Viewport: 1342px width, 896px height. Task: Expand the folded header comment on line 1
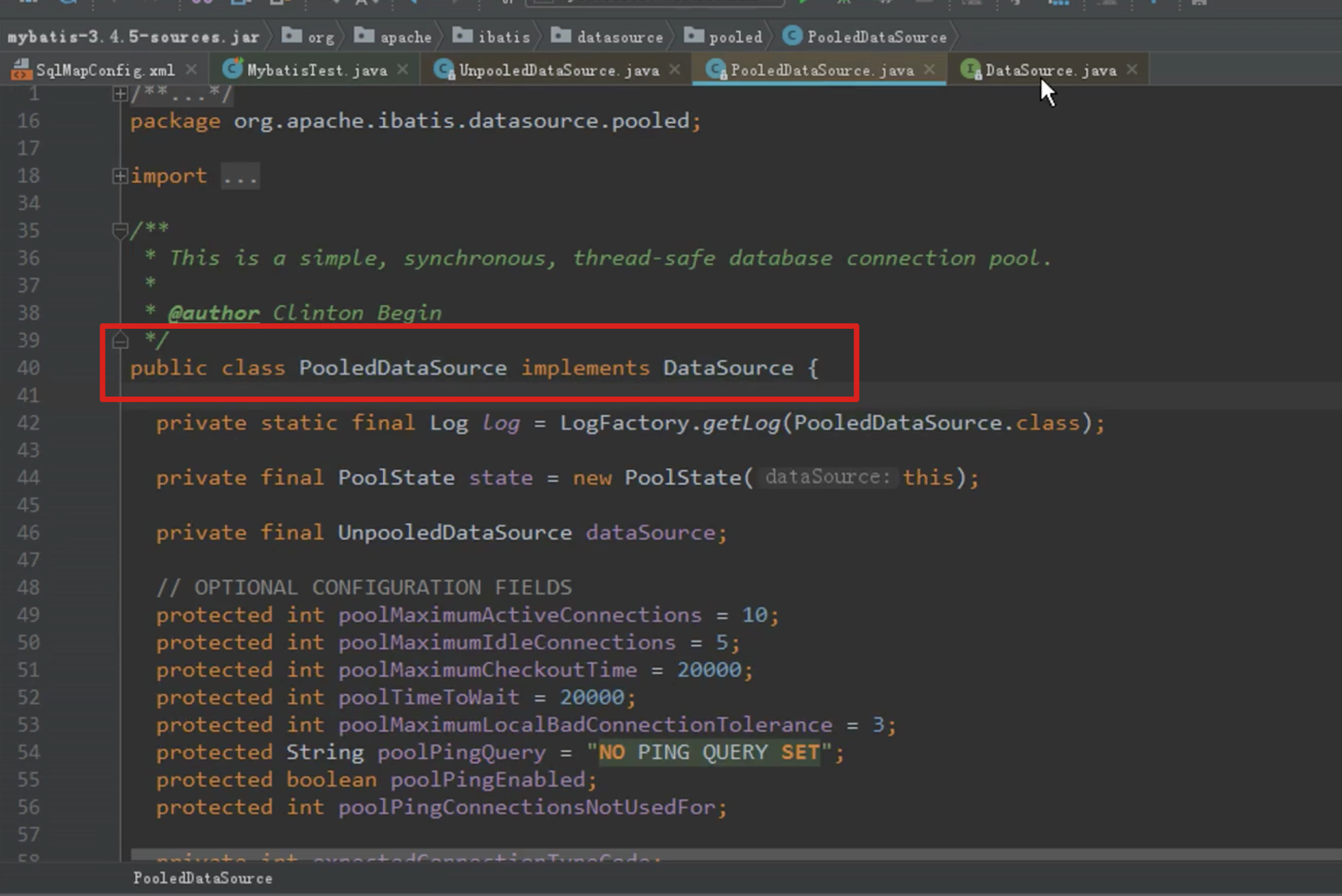click(120, 94)
